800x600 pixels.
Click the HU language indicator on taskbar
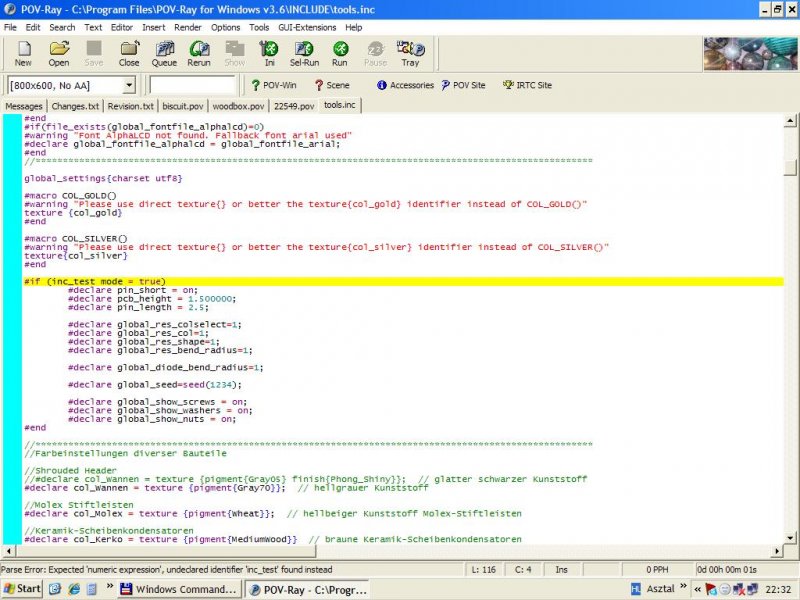coord(636,589)
